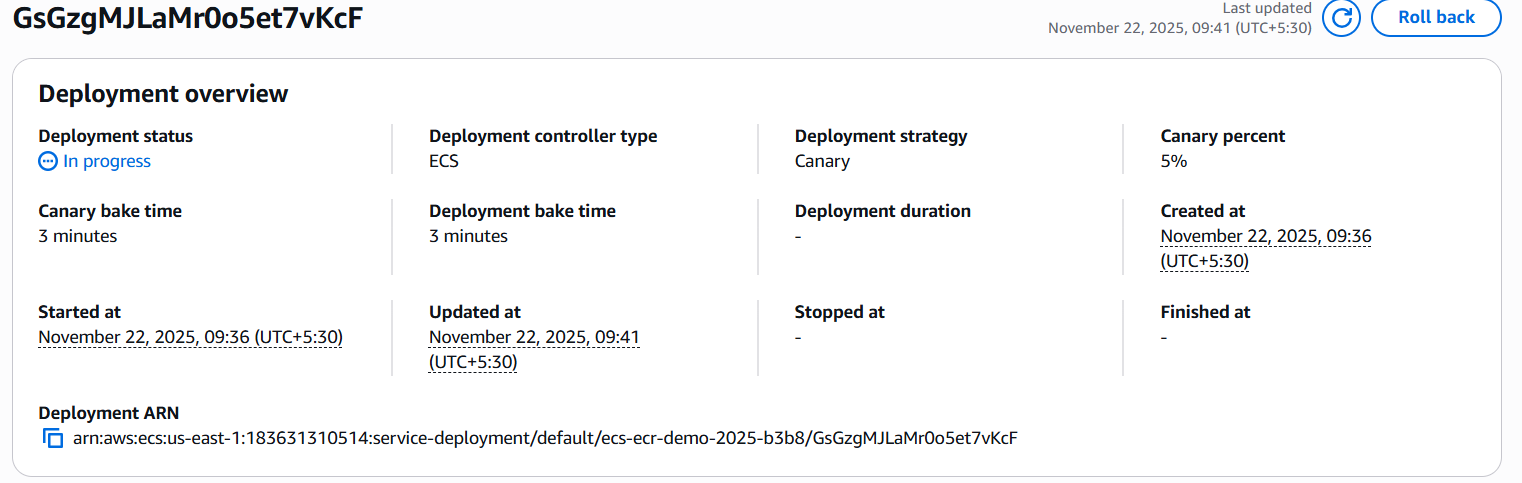Click the Last updated timestamp text
The image size is (1522, 483).
[x=1179, y=28]
